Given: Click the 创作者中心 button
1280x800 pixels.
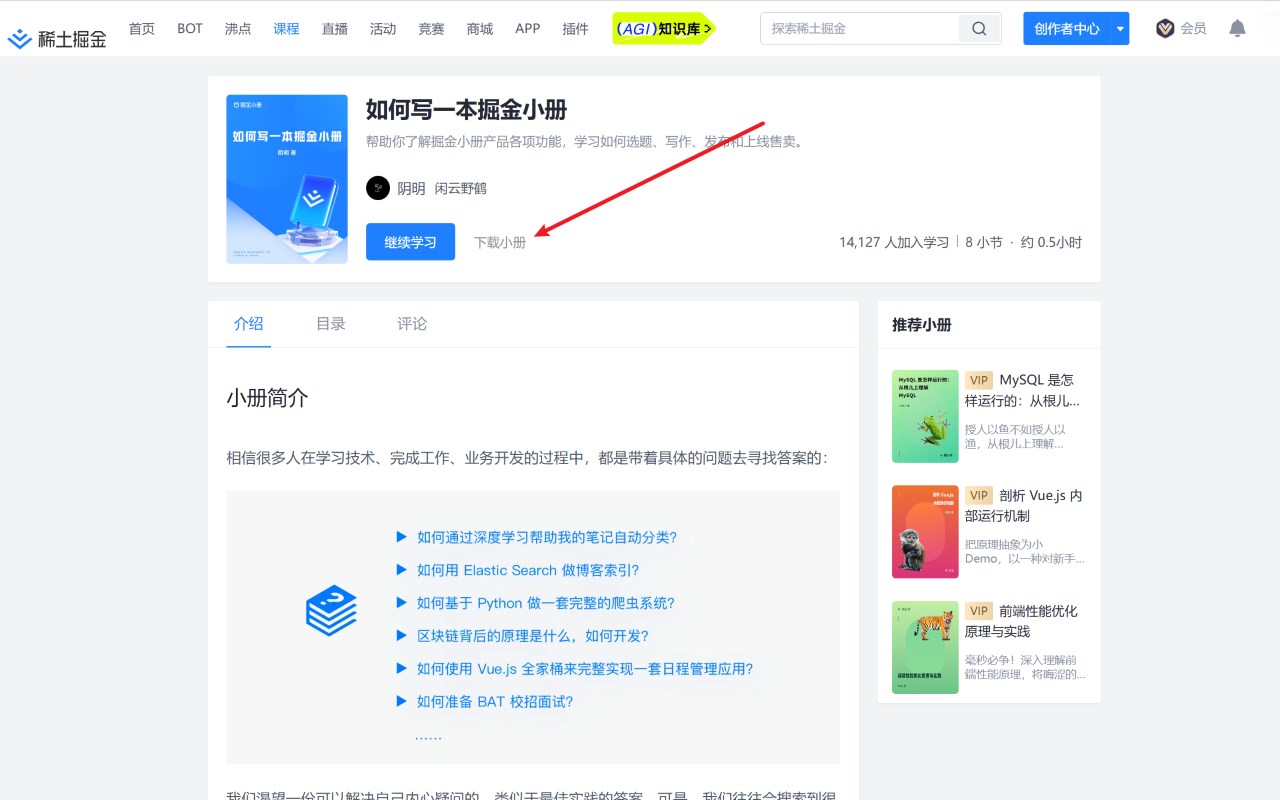Looking at the screenshot, I should pyautogui.click(x=1067, y=29).
